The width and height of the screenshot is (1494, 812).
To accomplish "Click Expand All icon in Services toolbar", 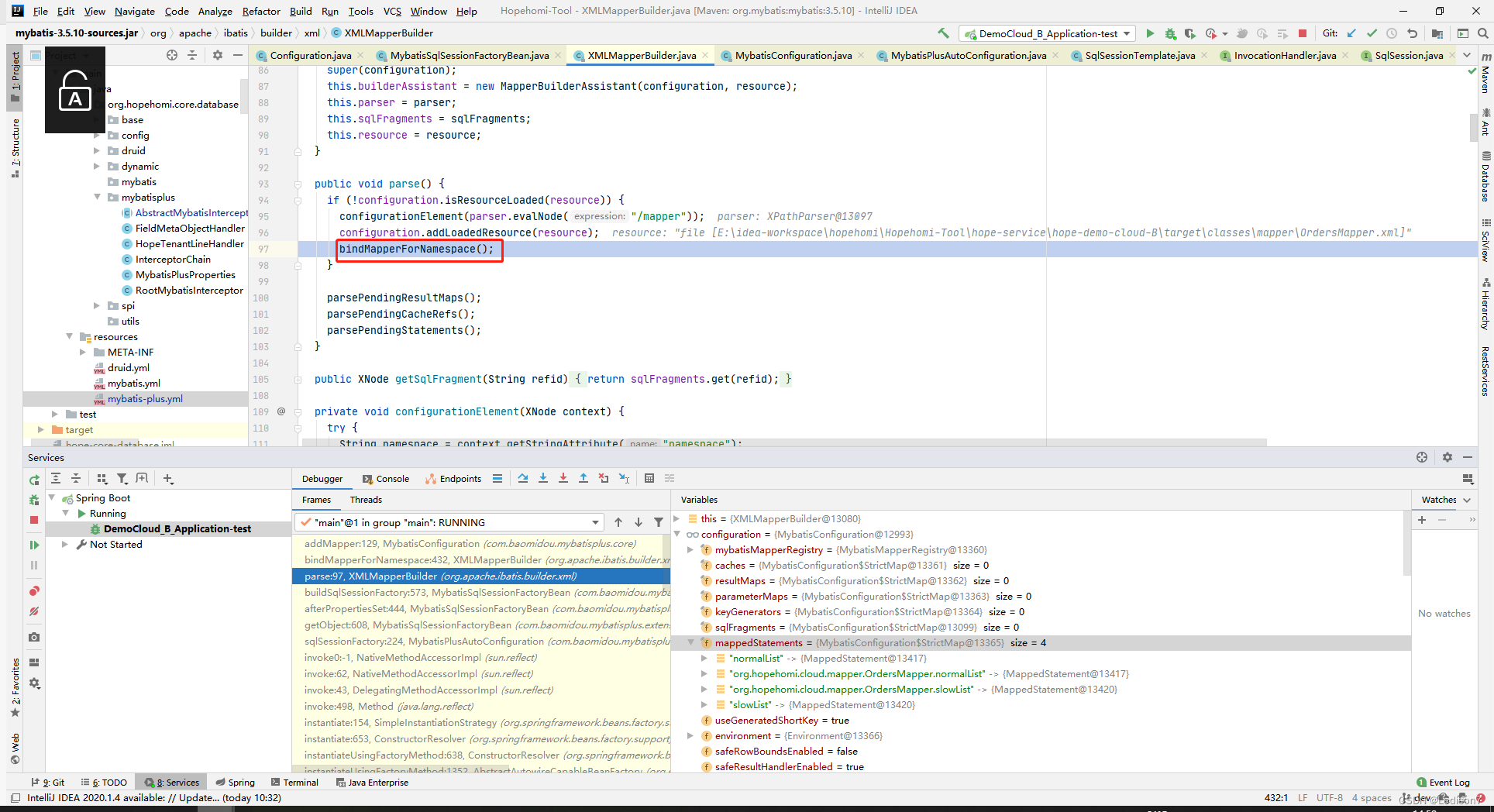I will [56, 479].
